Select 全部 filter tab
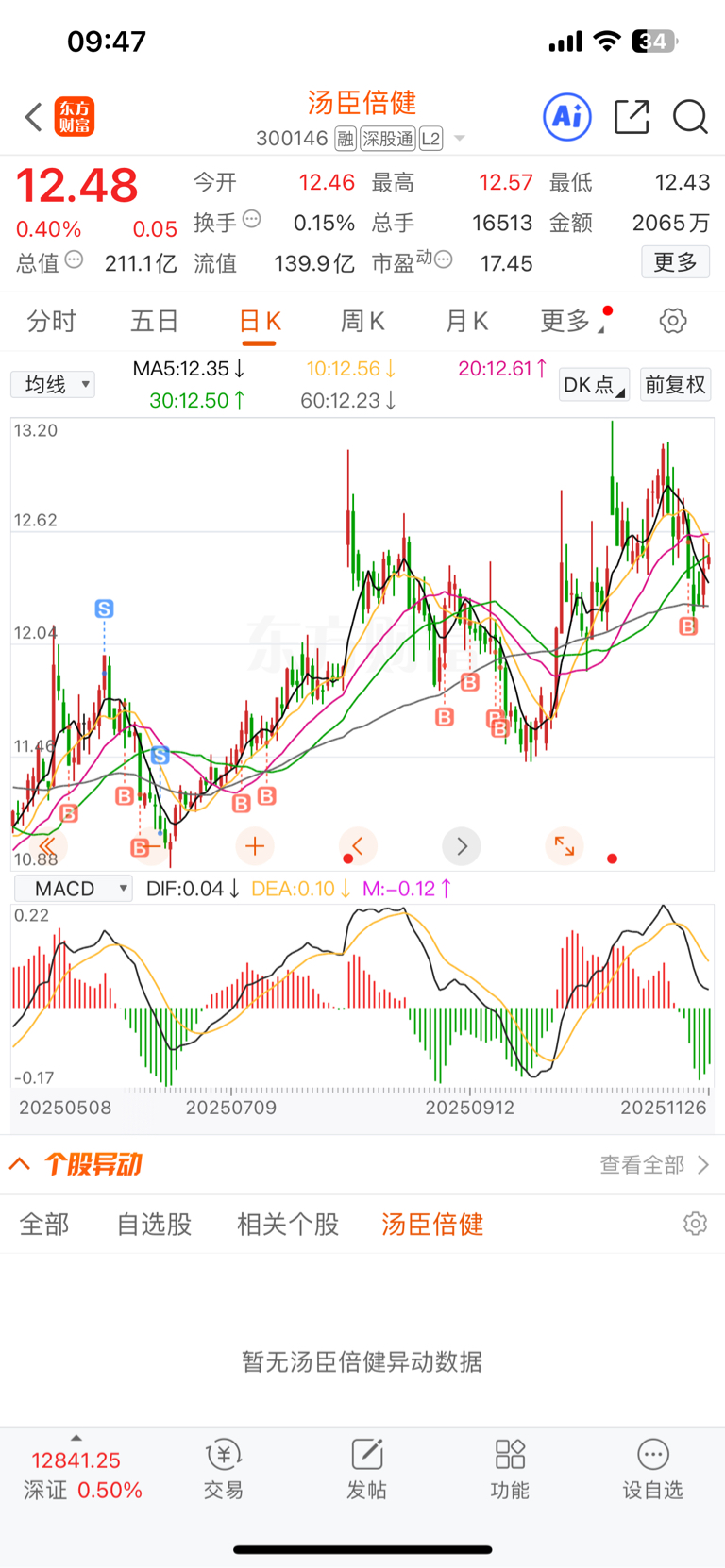 click(44, 1224)
